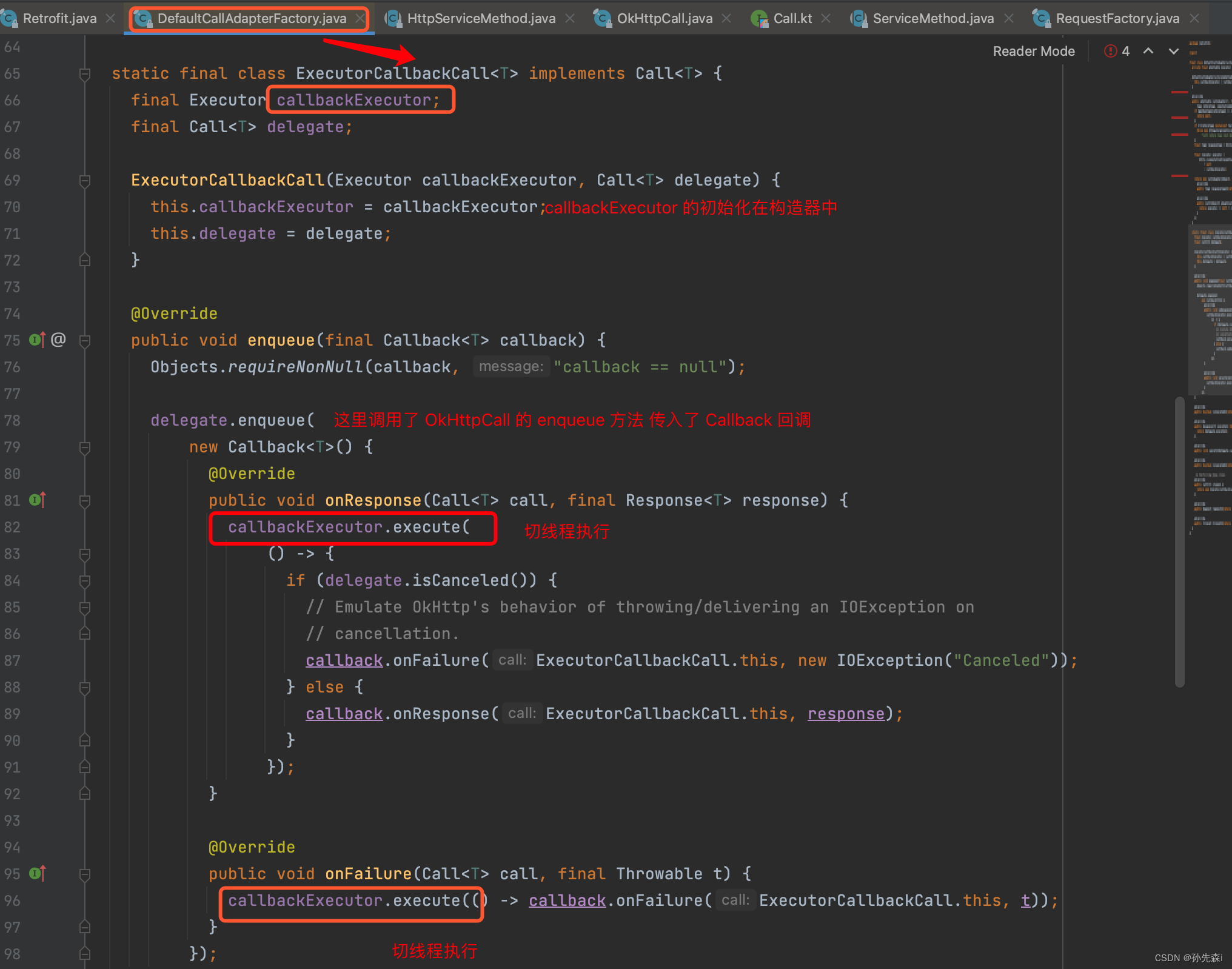Click the underlined response variable on line 89

point(846,714)
